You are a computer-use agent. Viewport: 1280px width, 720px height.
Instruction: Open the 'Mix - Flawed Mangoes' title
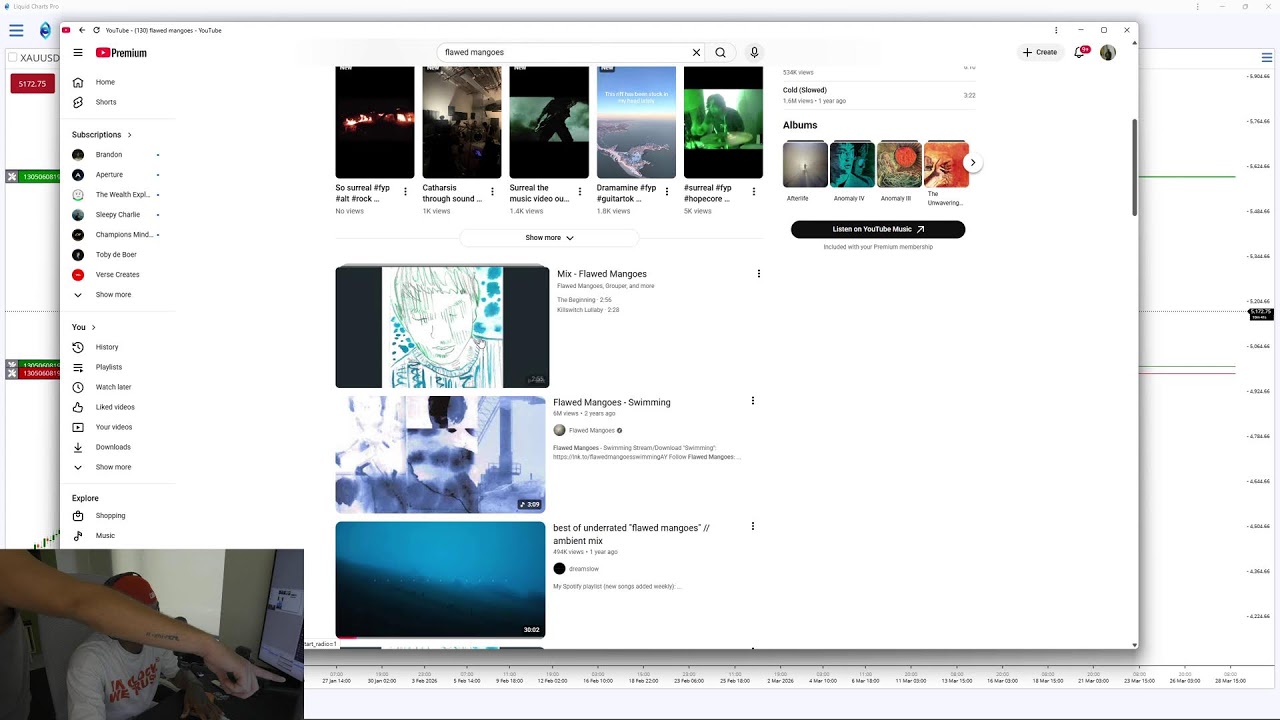click(602, 274)
